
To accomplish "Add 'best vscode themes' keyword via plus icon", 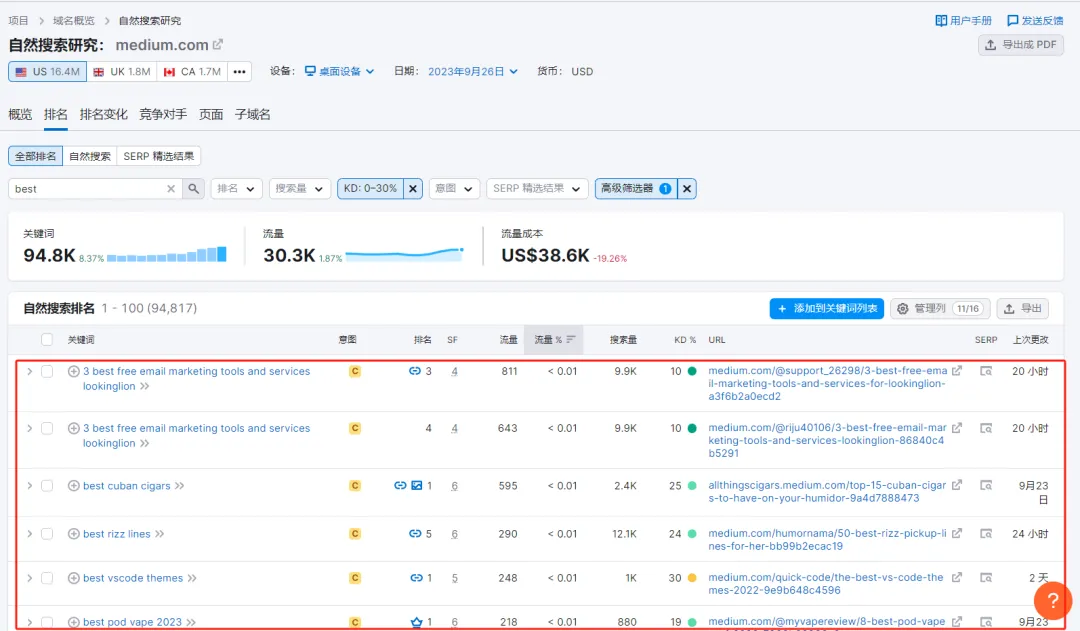I will tap(74, 578).
